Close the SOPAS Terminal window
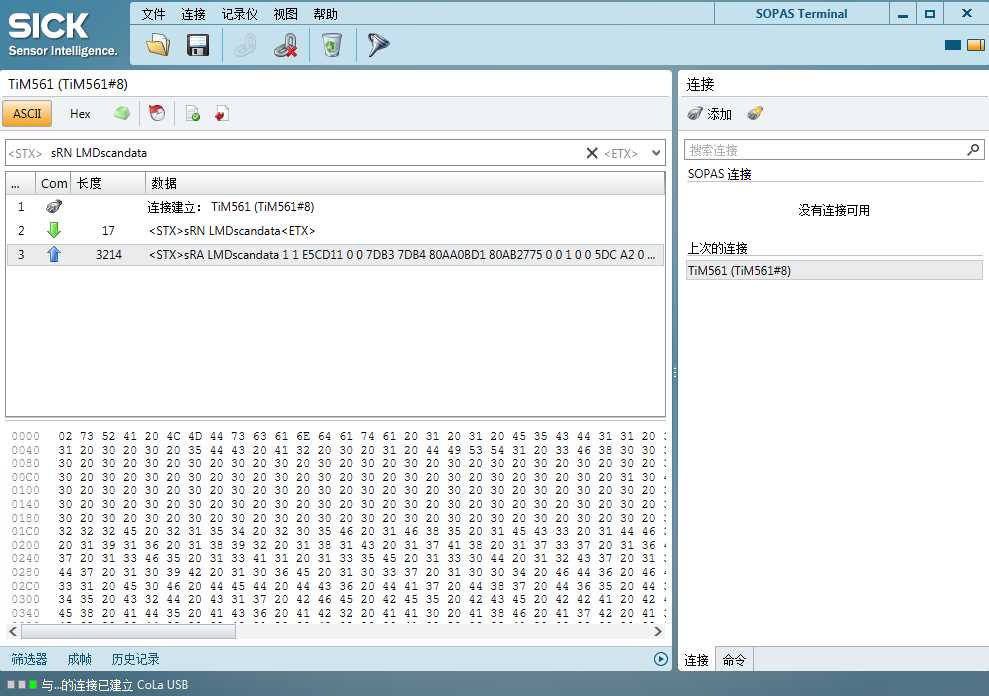Image resolution: width=989 pixels, height=696 pixels. [966, 14]
